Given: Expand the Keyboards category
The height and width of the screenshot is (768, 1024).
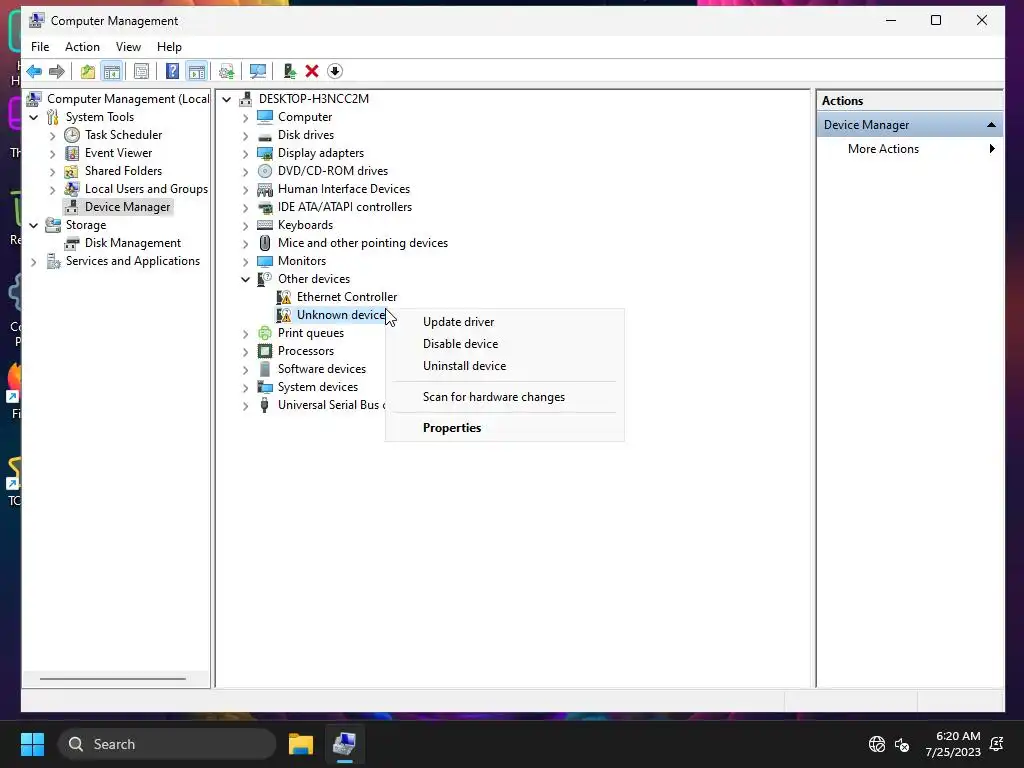Looking at the screenshot, I should pyautogui.click(x=246, y=226).
